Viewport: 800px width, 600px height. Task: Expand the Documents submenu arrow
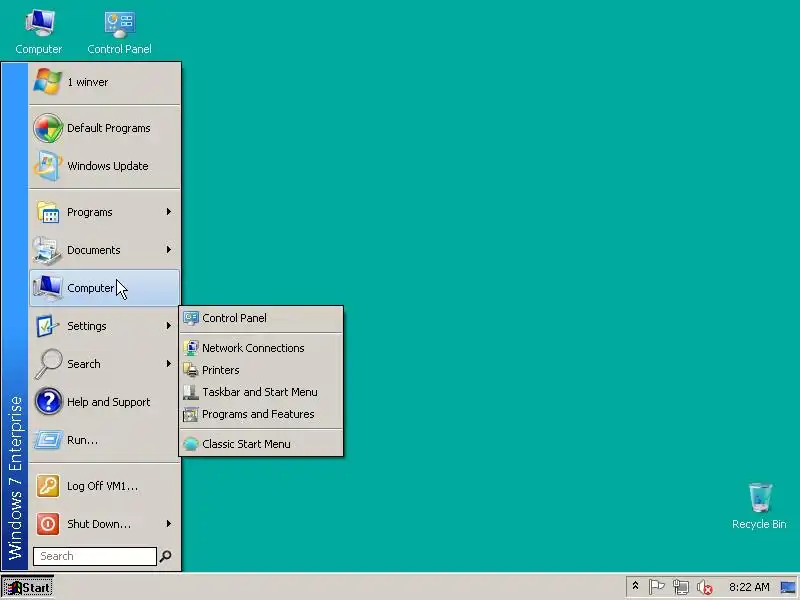coord(168,249)
